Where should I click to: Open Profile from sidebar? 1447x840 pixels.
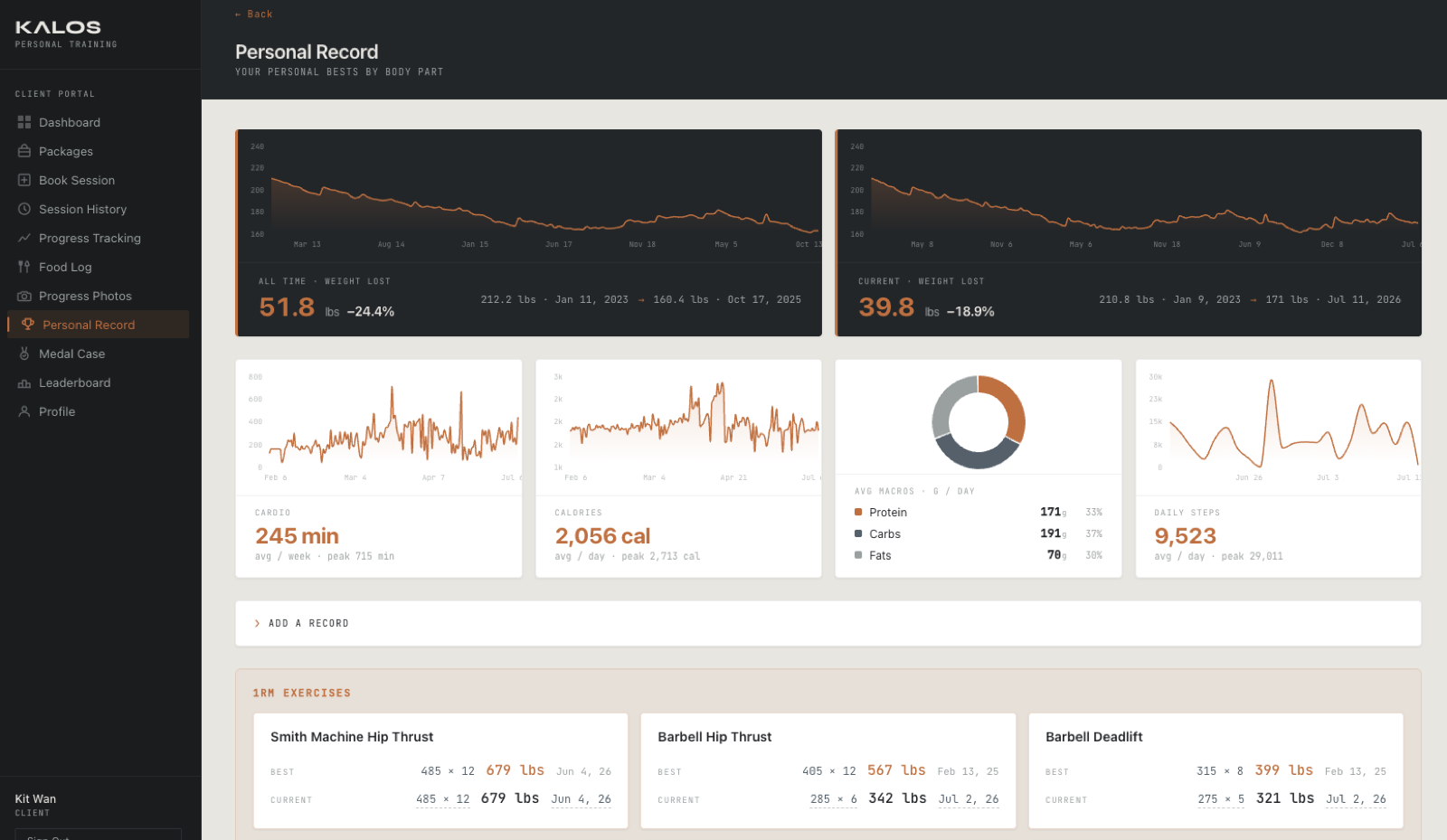point(98,411)
